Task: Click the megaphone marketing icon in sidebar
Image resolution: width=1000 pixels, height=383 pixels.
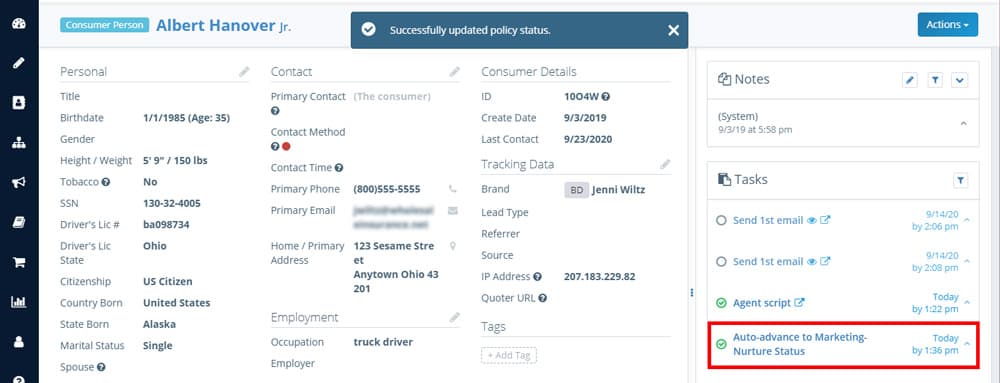Action: [18, 182]
